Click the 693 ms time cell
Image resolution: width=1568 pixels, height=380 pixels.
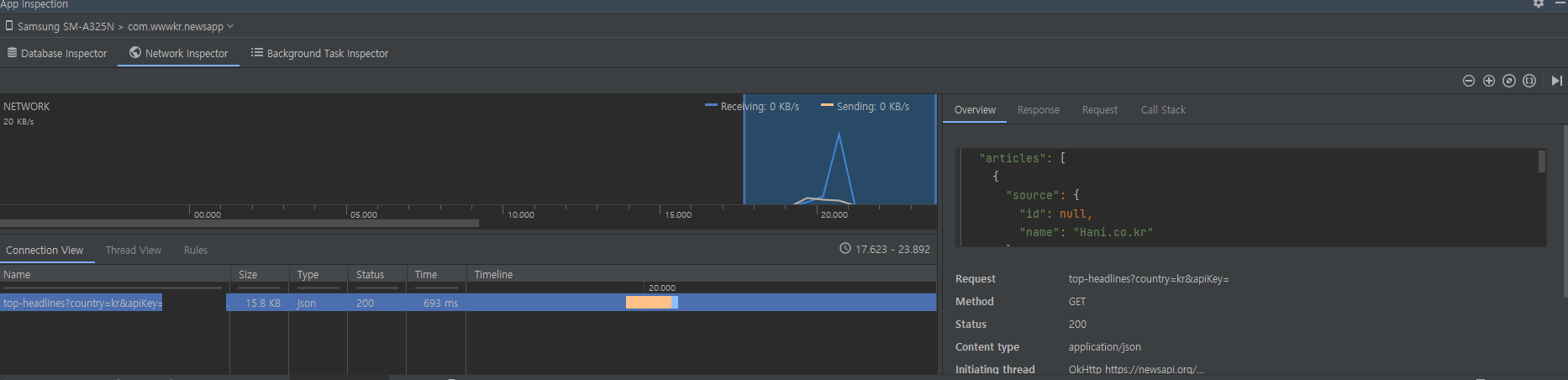[441, 303]
